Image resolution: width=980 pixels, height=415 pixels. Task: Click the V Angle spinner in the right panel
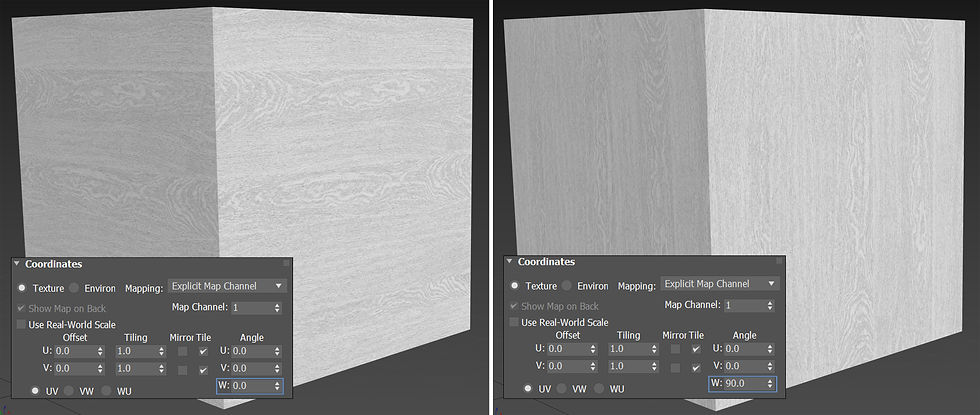[770, 366]
